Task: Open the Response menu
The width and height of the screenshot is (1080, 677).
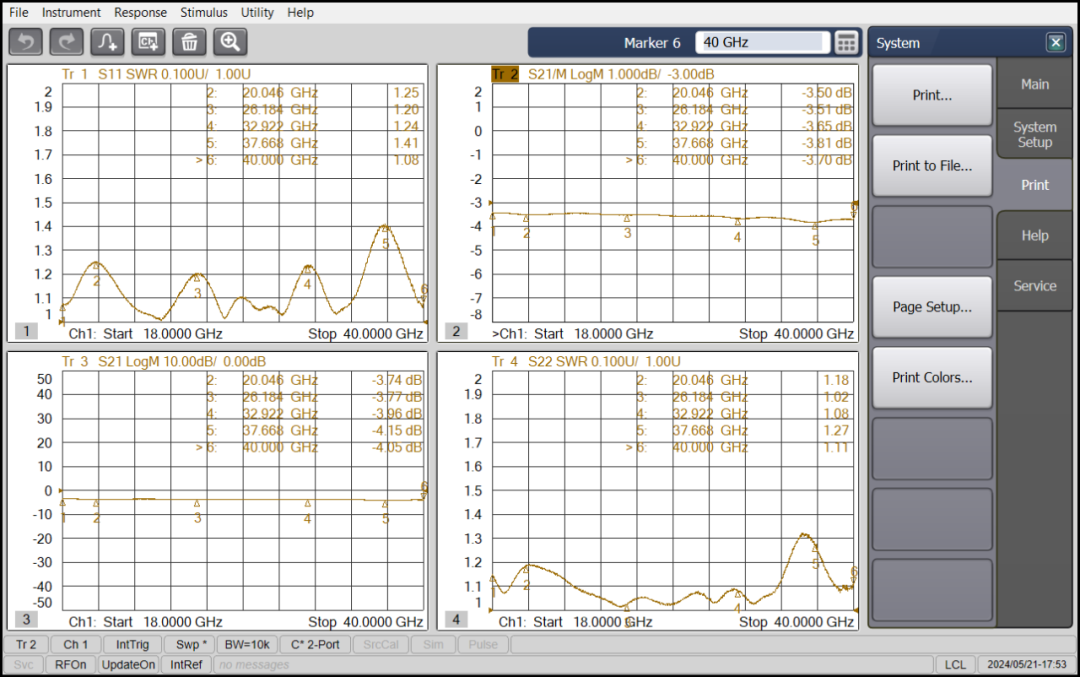Action: tap(141, 12)
